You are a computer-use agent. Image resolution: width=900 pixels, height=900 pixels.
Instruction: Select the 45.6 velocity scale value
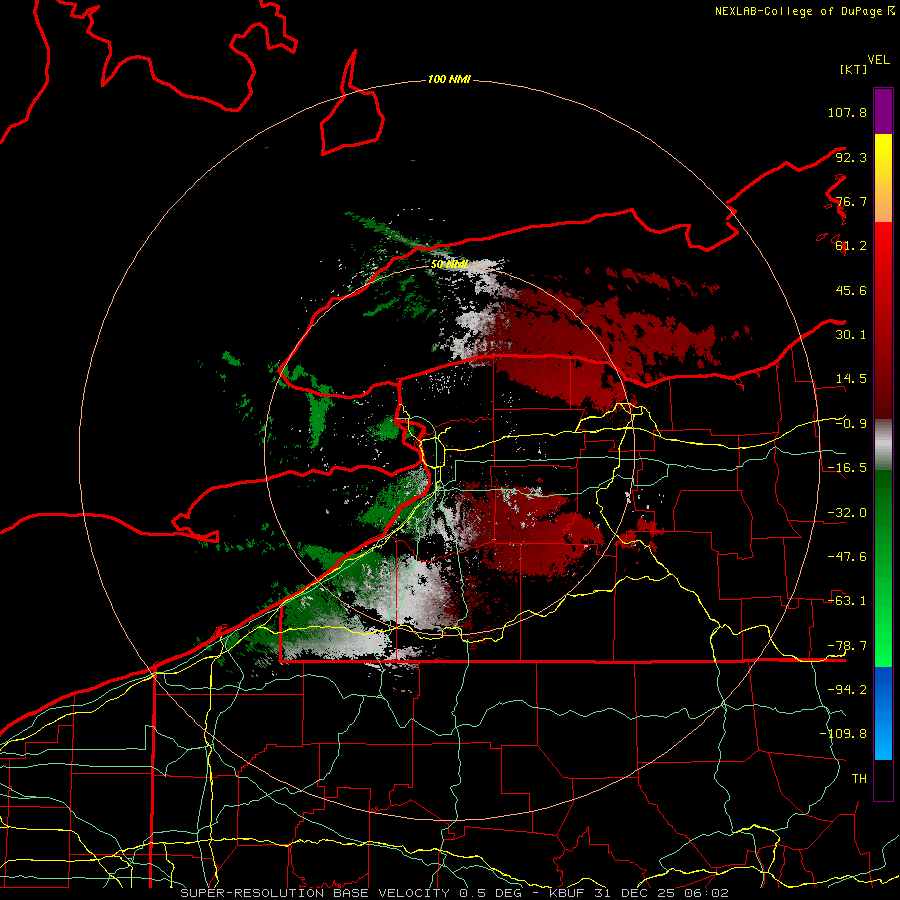851,290
